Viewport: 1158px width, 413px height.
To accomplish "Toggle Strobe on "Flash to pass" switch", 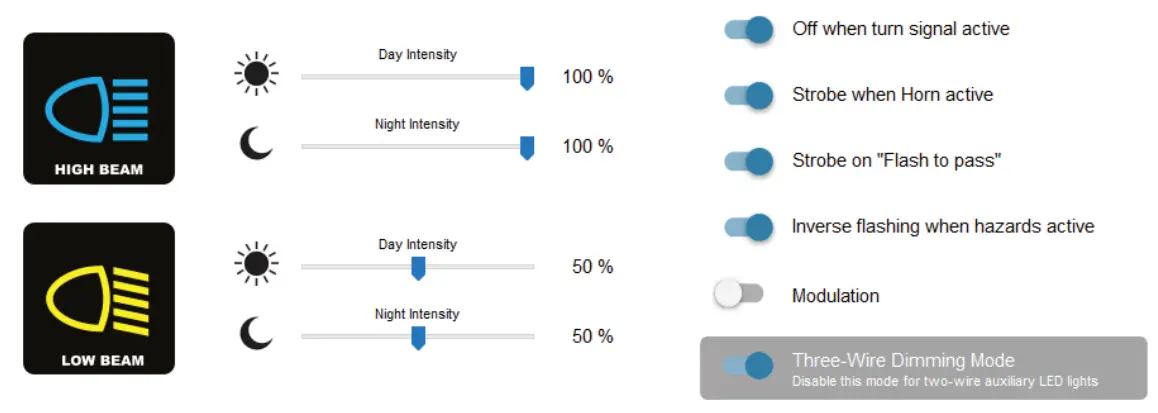I will click(749, 161).
